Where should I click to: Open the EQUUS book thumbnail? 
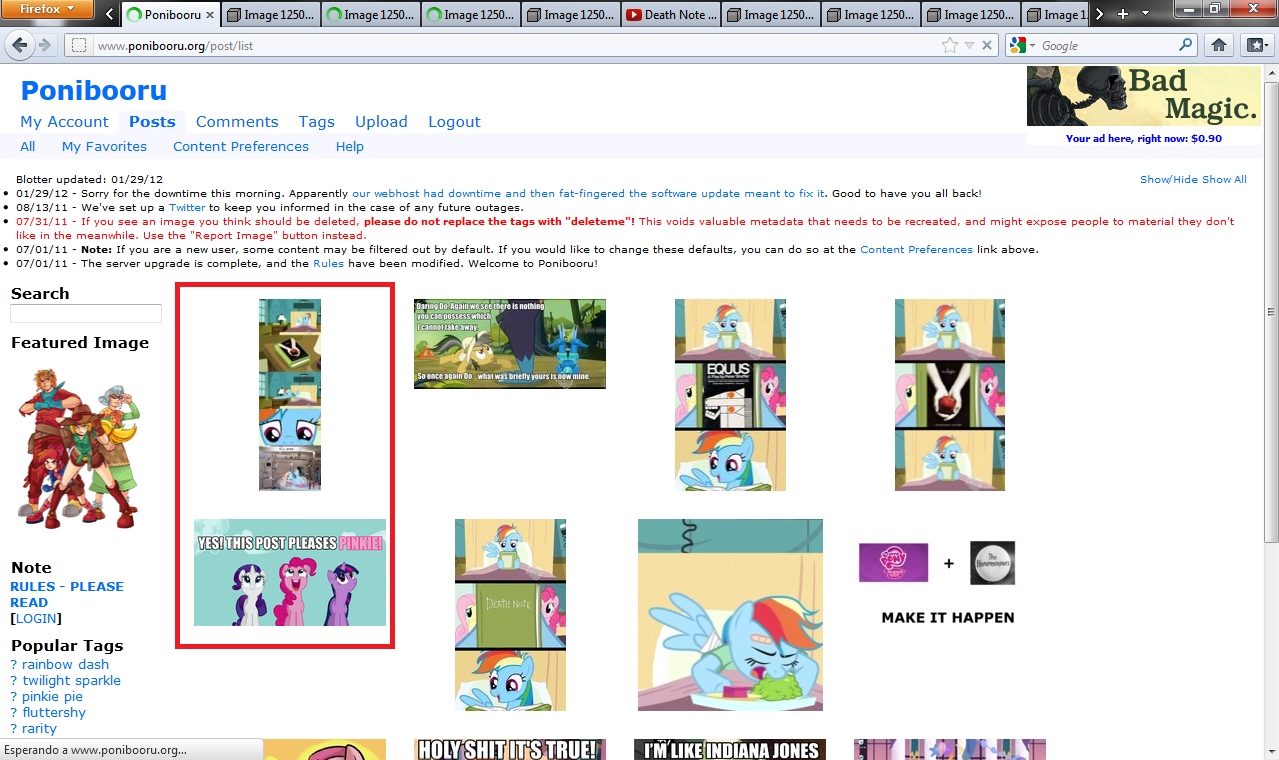tap(730, 394)
